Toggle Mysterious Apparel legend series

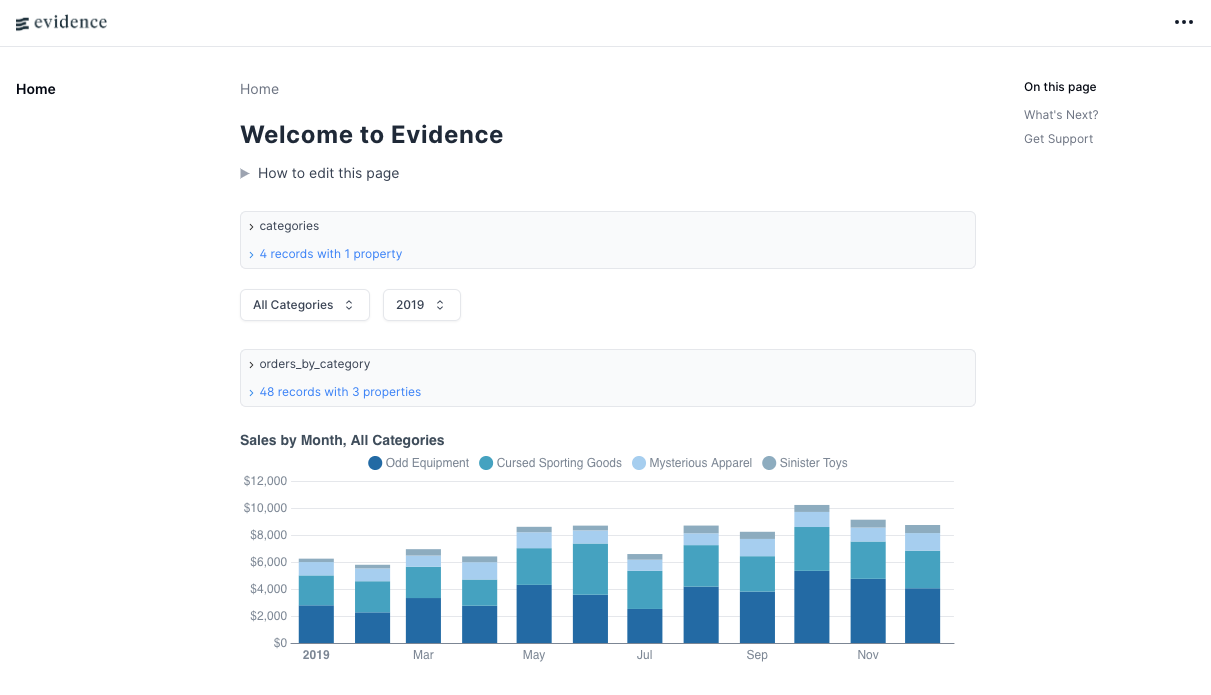pyautogui.click(x=692, y=463)
